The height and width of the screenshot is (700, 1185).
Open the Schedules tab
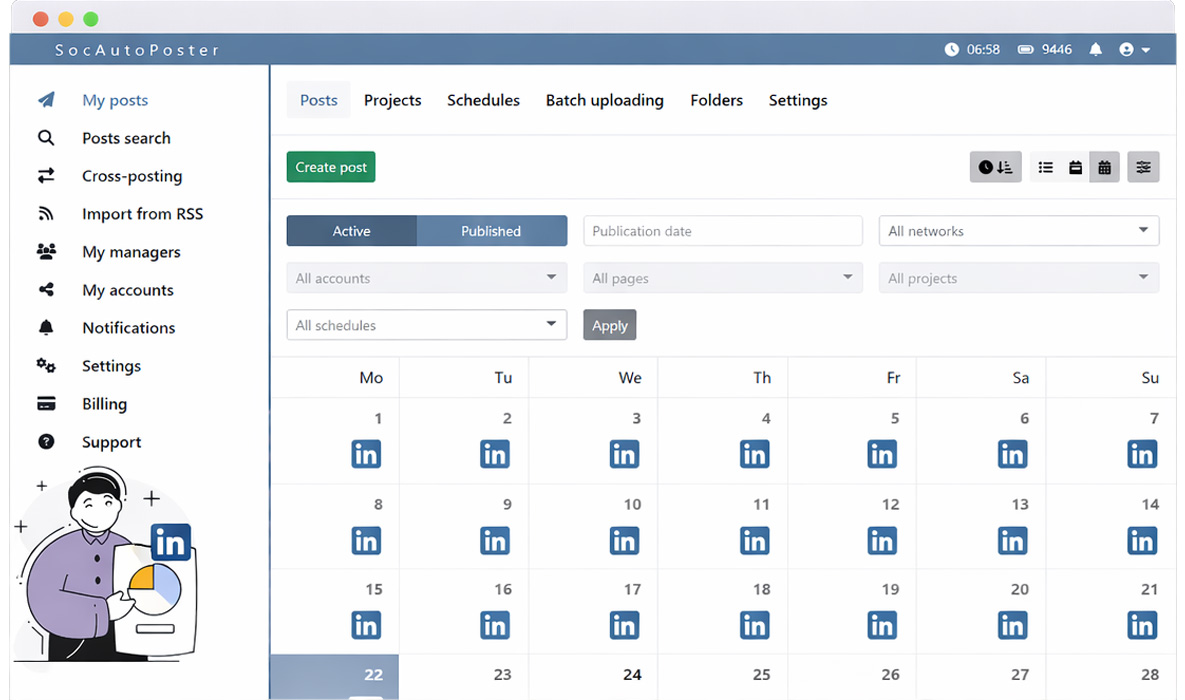483,100
